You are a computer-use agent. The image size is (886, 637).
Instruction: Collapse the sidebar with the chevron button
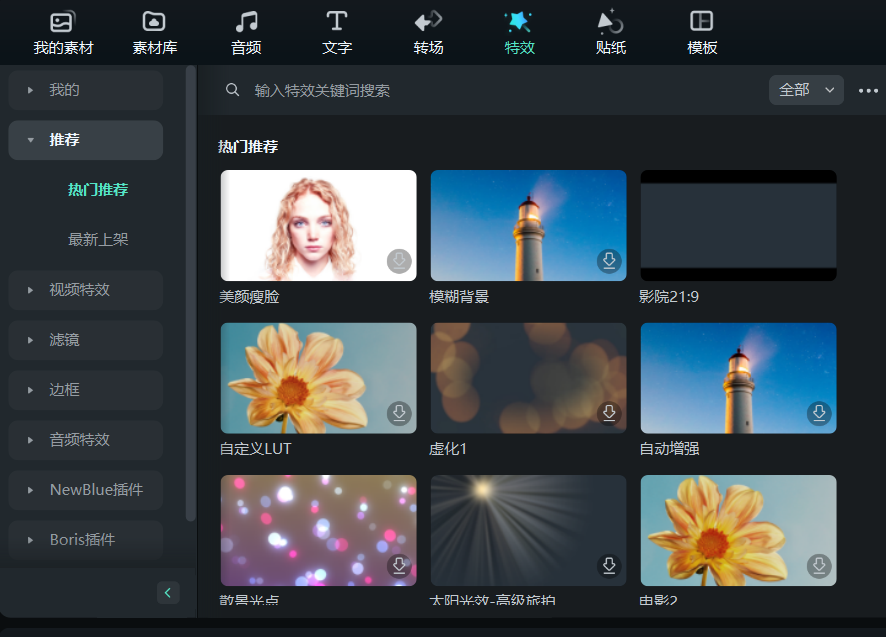coord(168,592)
